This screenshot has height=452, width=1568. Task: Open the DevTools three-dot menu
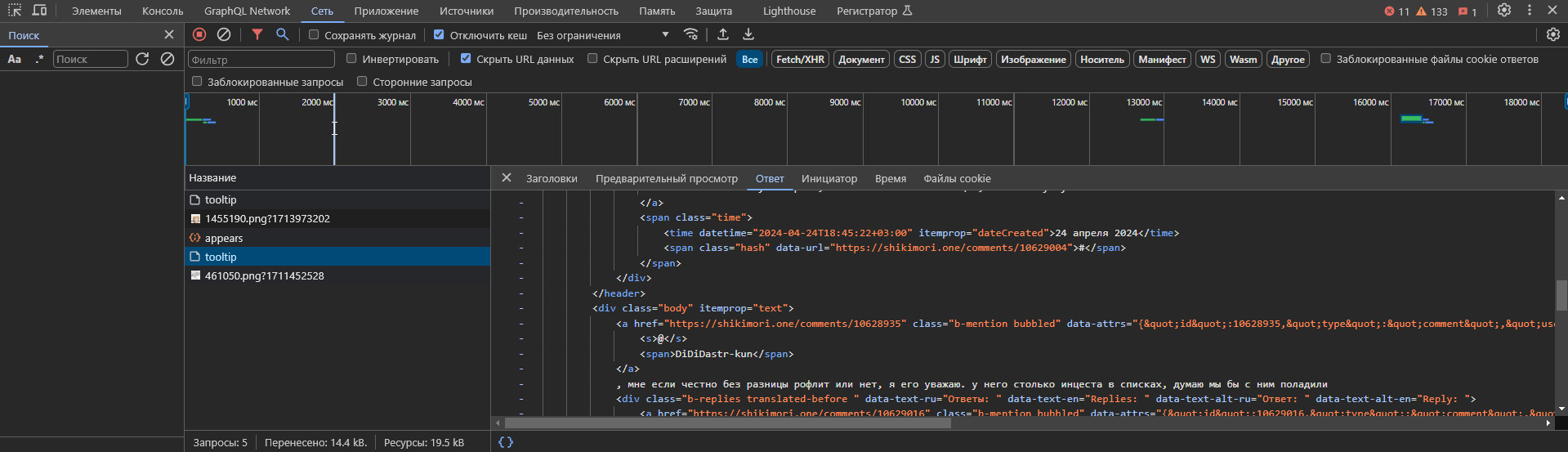1530,11
